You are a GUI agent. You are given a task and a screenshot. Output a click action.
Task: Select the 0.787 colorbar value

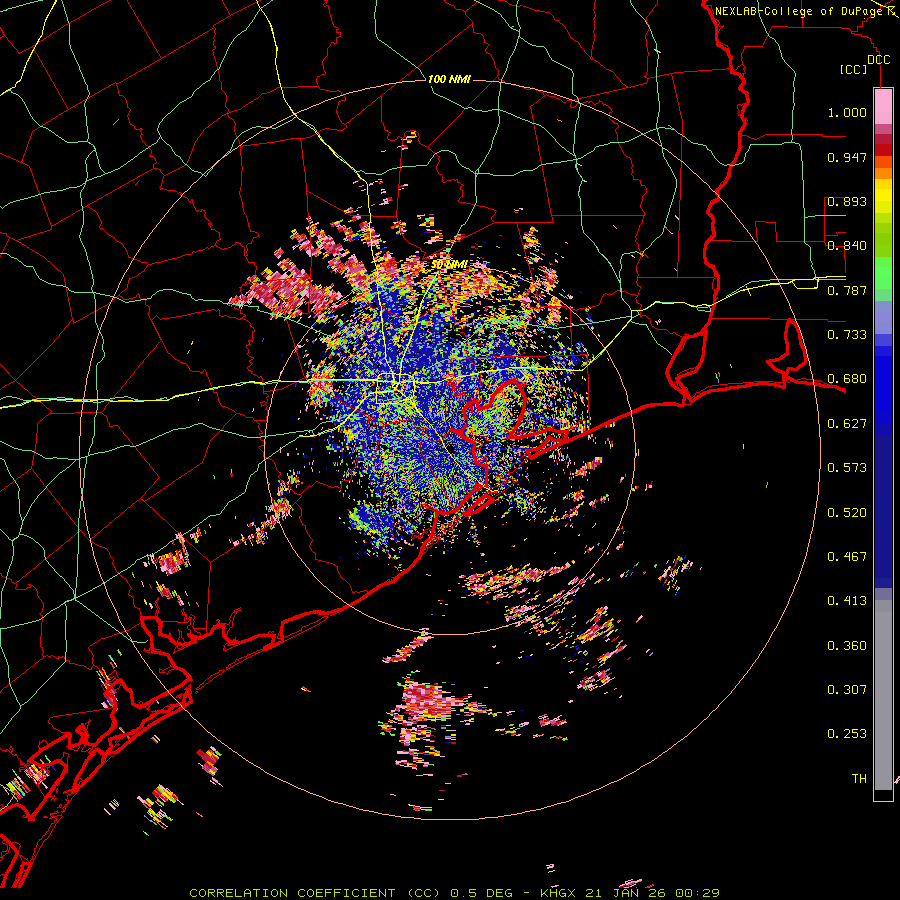click(847, 290)
